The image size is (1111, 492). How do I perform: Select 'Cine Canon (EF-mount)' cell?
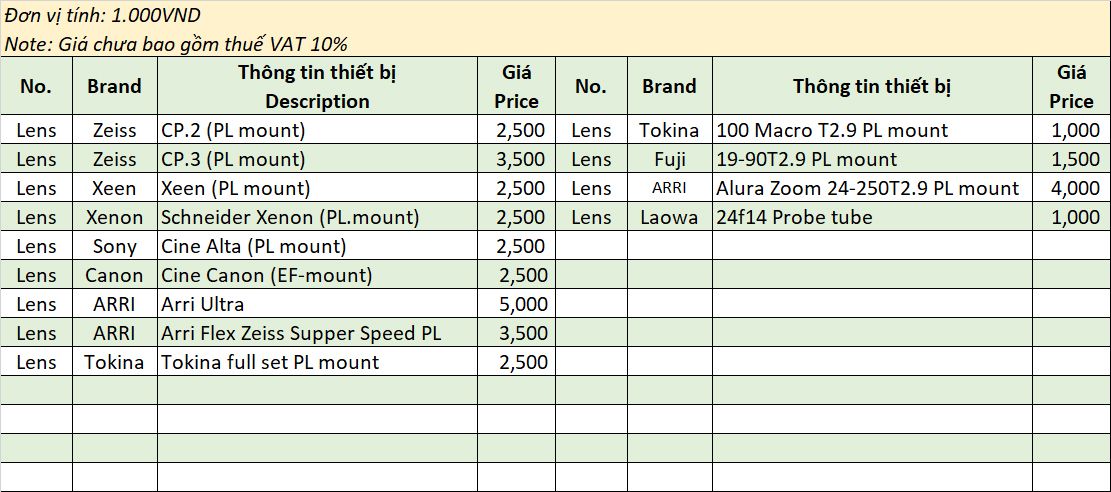317,275
